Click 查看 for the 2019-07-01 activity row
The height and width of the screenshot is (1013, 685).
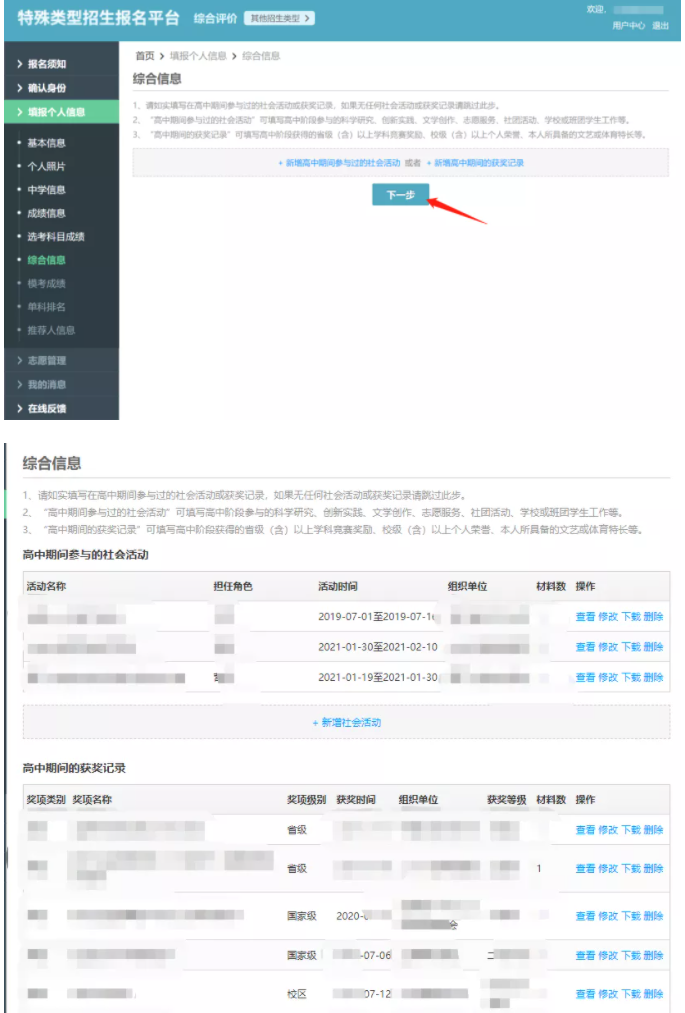(x=585, y=617)
